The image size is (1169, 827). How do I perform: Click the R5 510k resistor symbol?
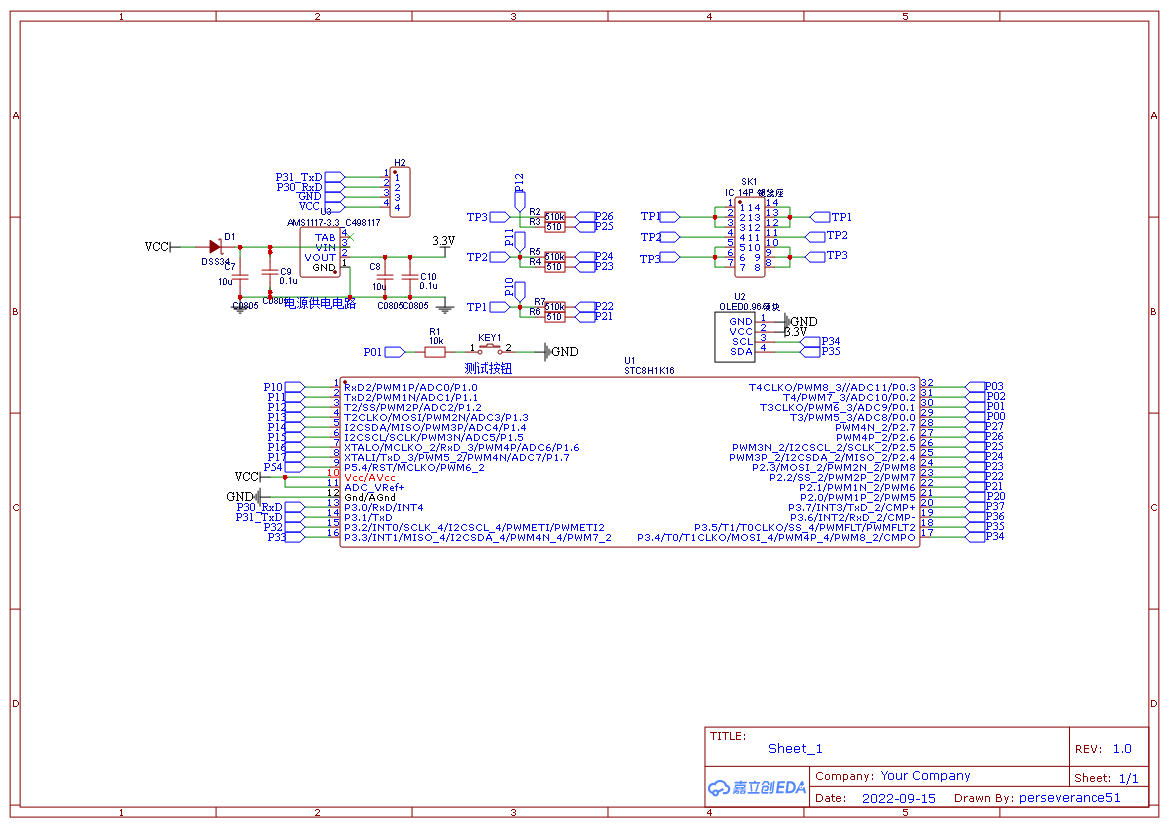pyautogui.click(x=554, y=257)
